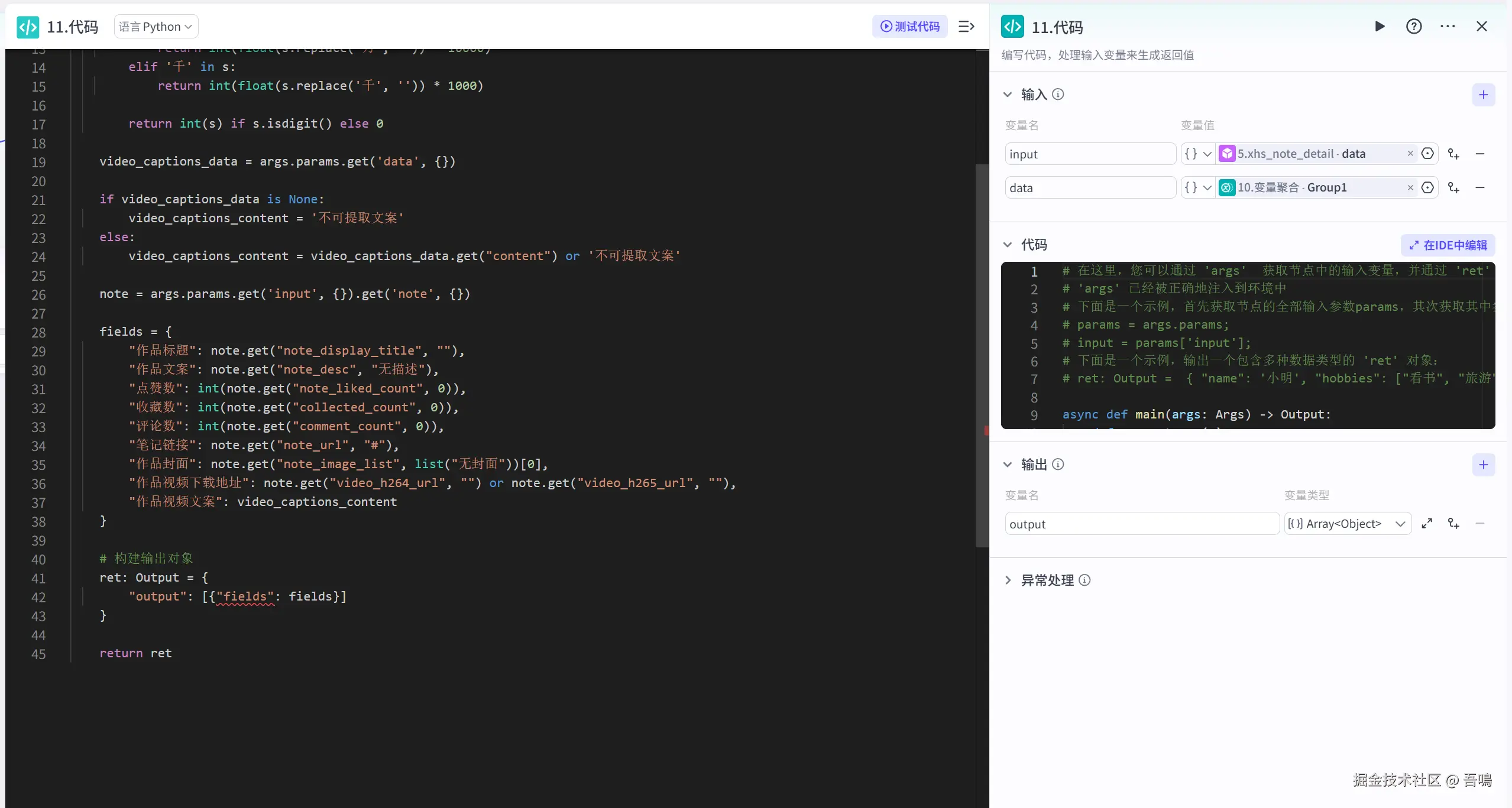Screen dimensions: 1512x808
Task: Remove the data variable row
Action: click(x=1480, y=187)
